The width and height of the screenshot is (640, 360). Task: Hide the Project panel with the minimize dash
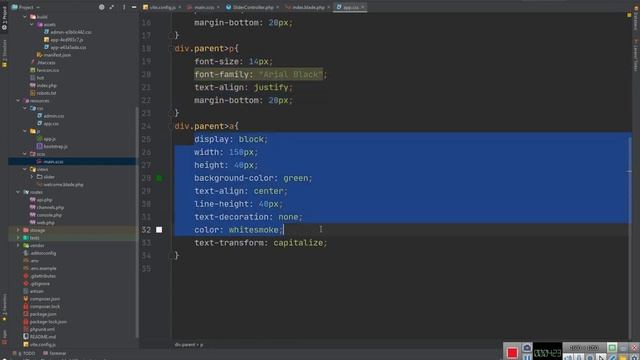coord(134,7)
